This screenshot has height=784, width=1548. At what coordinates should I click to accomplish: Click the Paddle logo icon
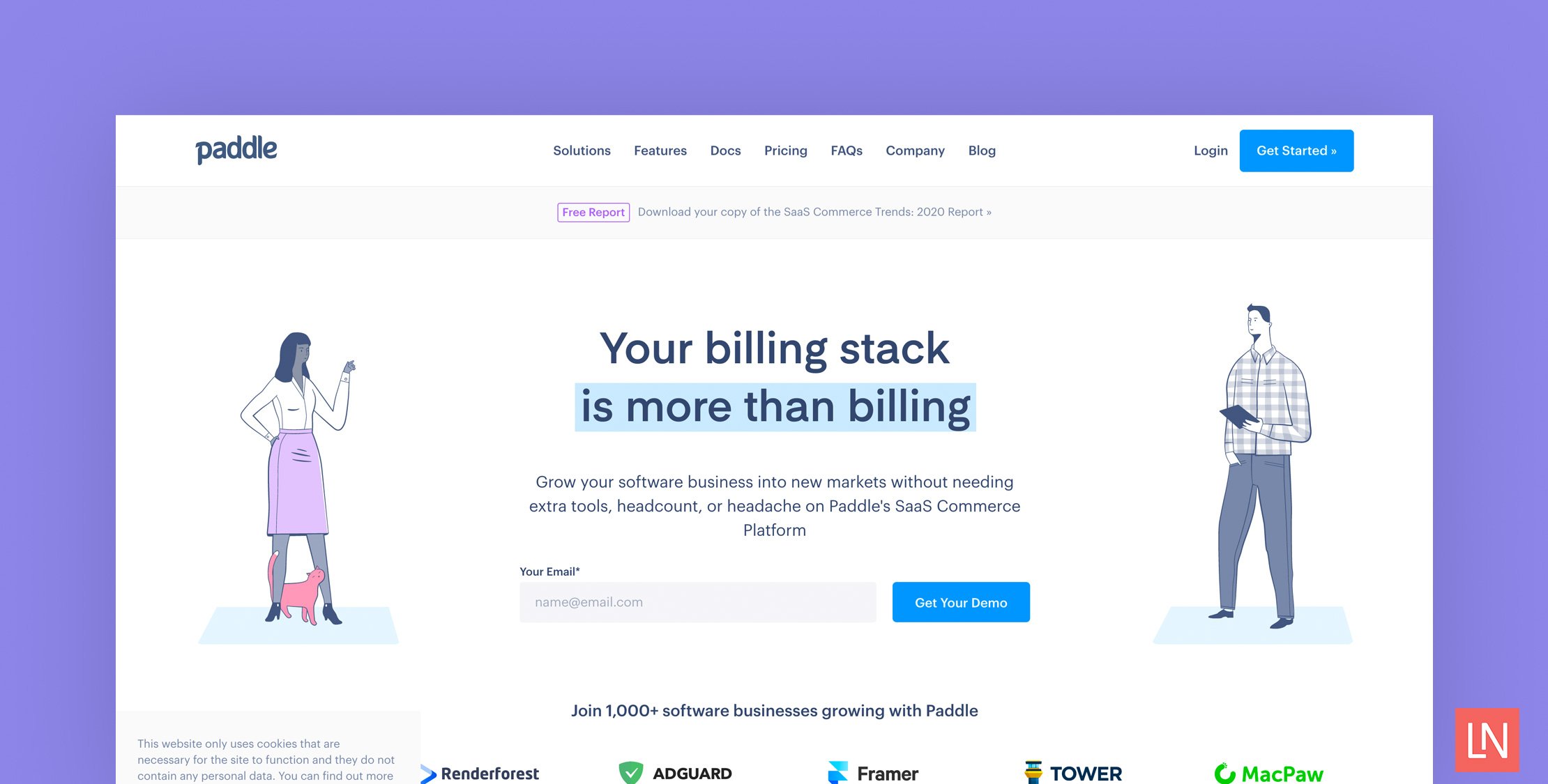click(234, 149)
